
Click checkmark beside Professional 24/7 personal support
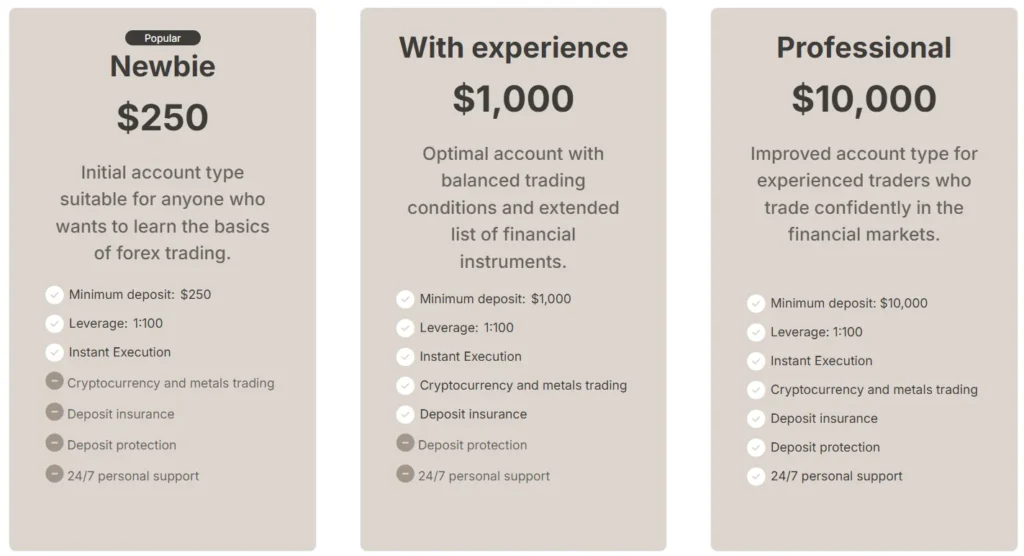pyautogui.click(x=756, y=476)
